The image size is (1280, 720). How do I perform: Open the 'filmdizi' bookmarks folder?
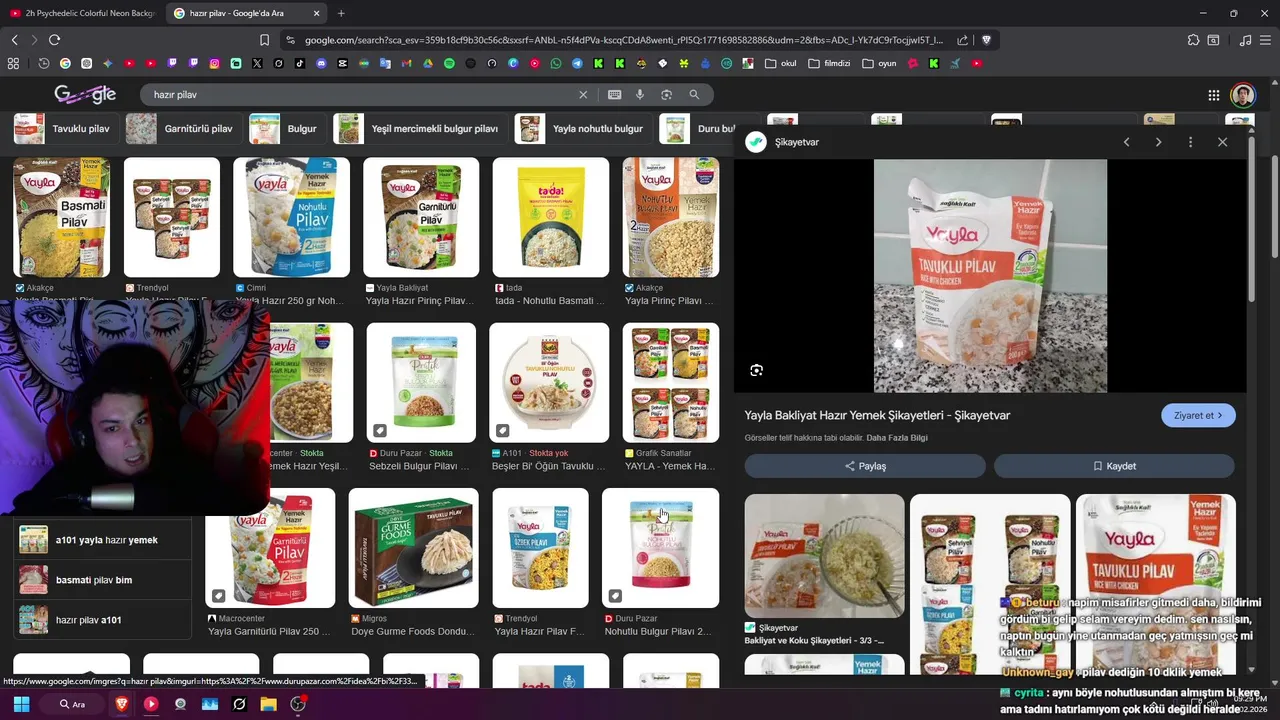[830, 63]
